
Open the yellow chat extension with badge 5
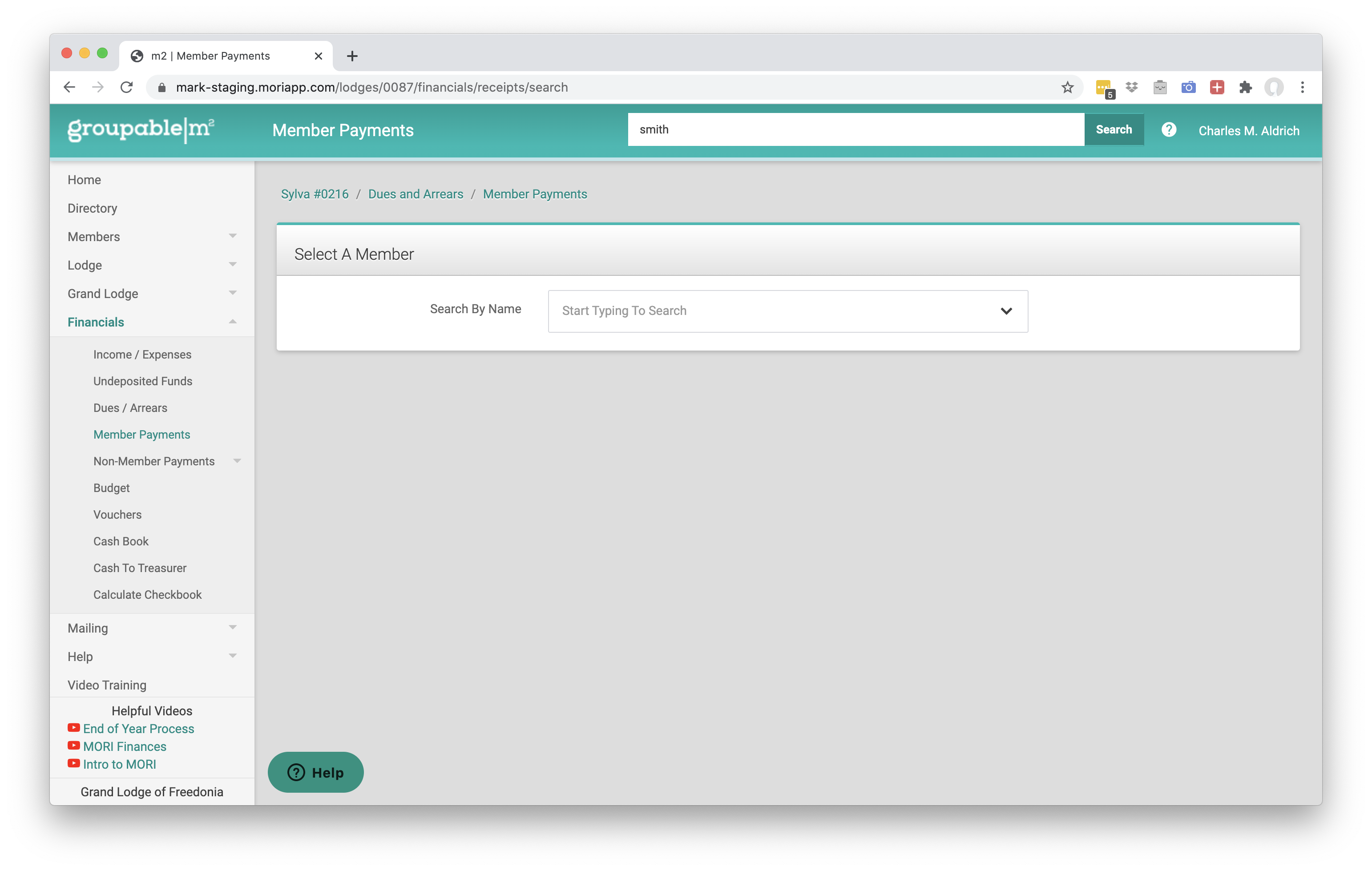[x=1104, y=88]
